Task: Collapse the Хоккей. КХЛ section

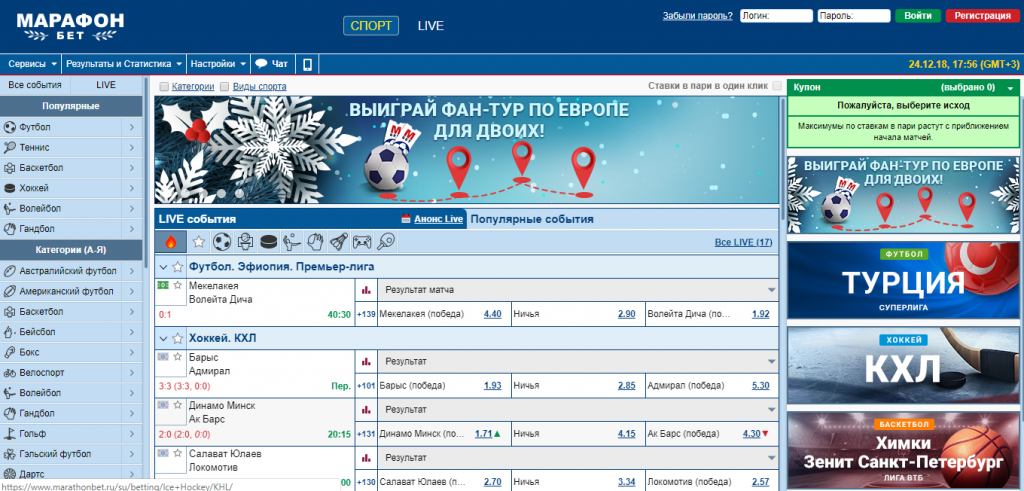Action: click(163, 338)
